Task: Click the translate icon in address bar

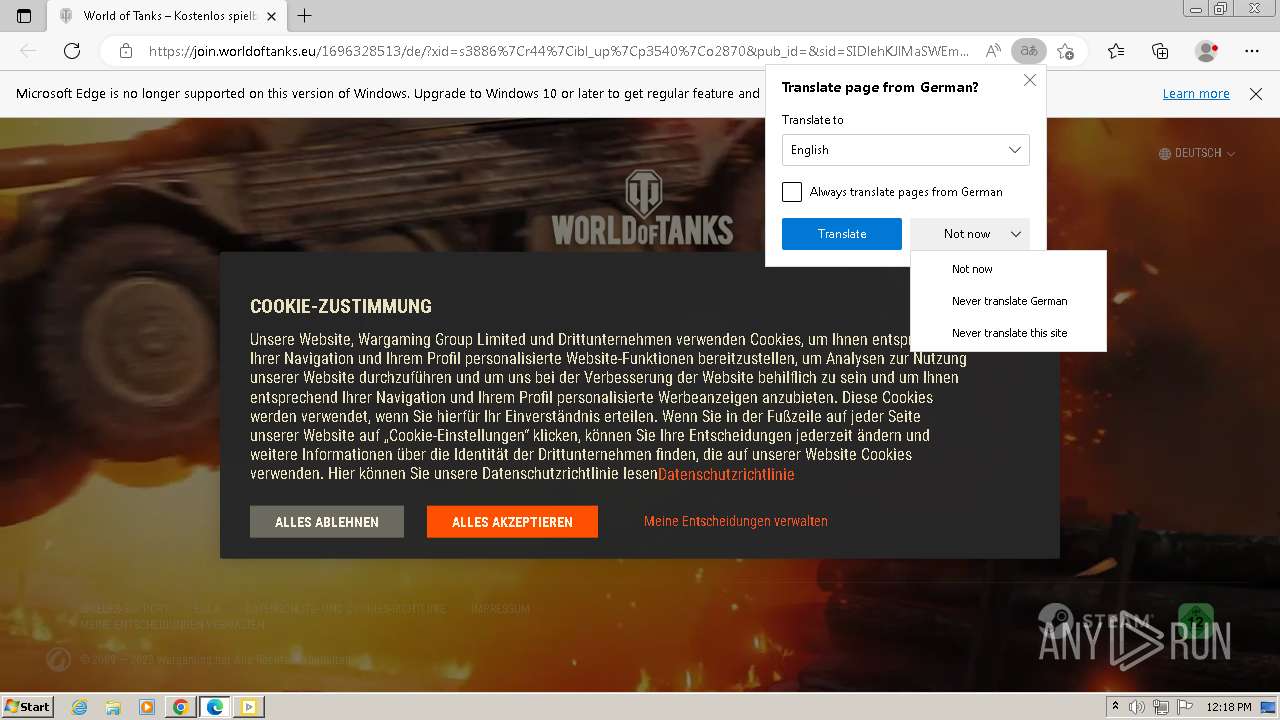Action: point(1028,51)
